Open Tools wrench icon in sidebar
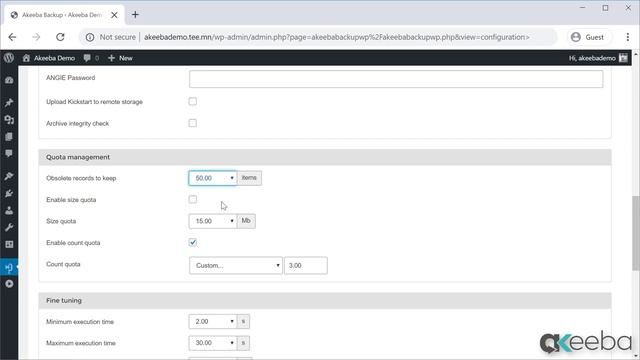 [x=9, y=227]
